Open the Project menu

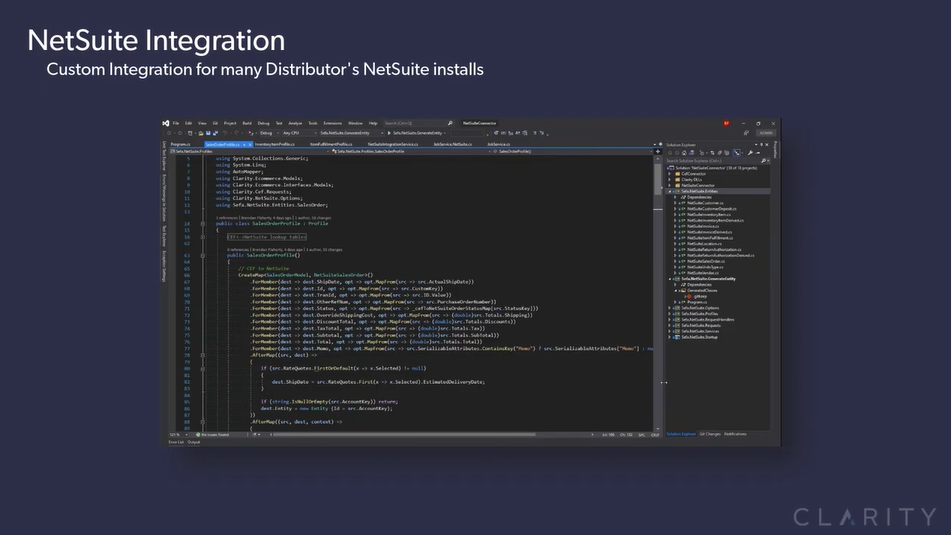[x=230, y=123]
